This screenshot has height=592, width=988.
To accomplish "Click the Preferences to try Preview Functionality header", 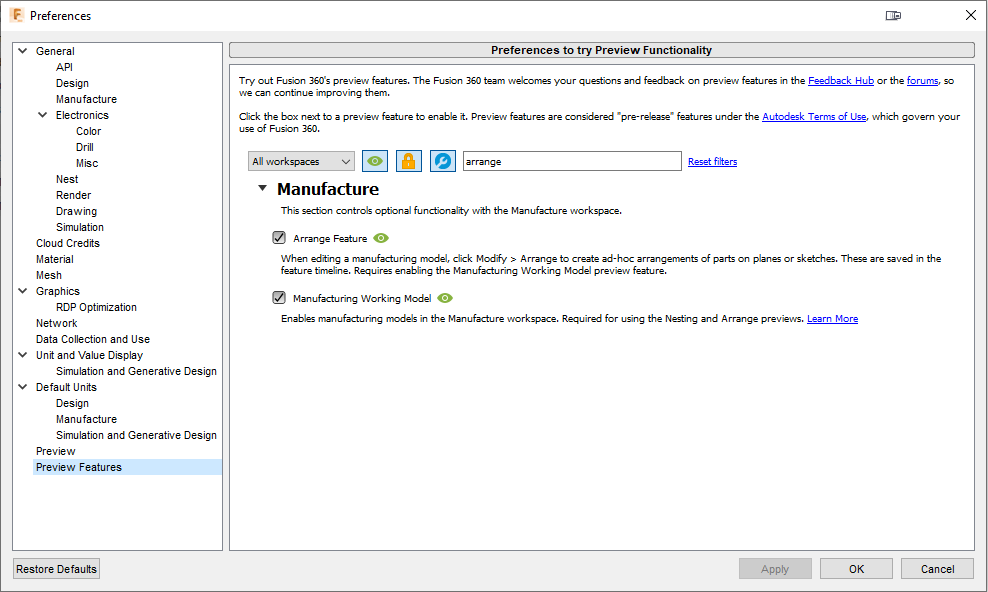I will click(602, 50).
